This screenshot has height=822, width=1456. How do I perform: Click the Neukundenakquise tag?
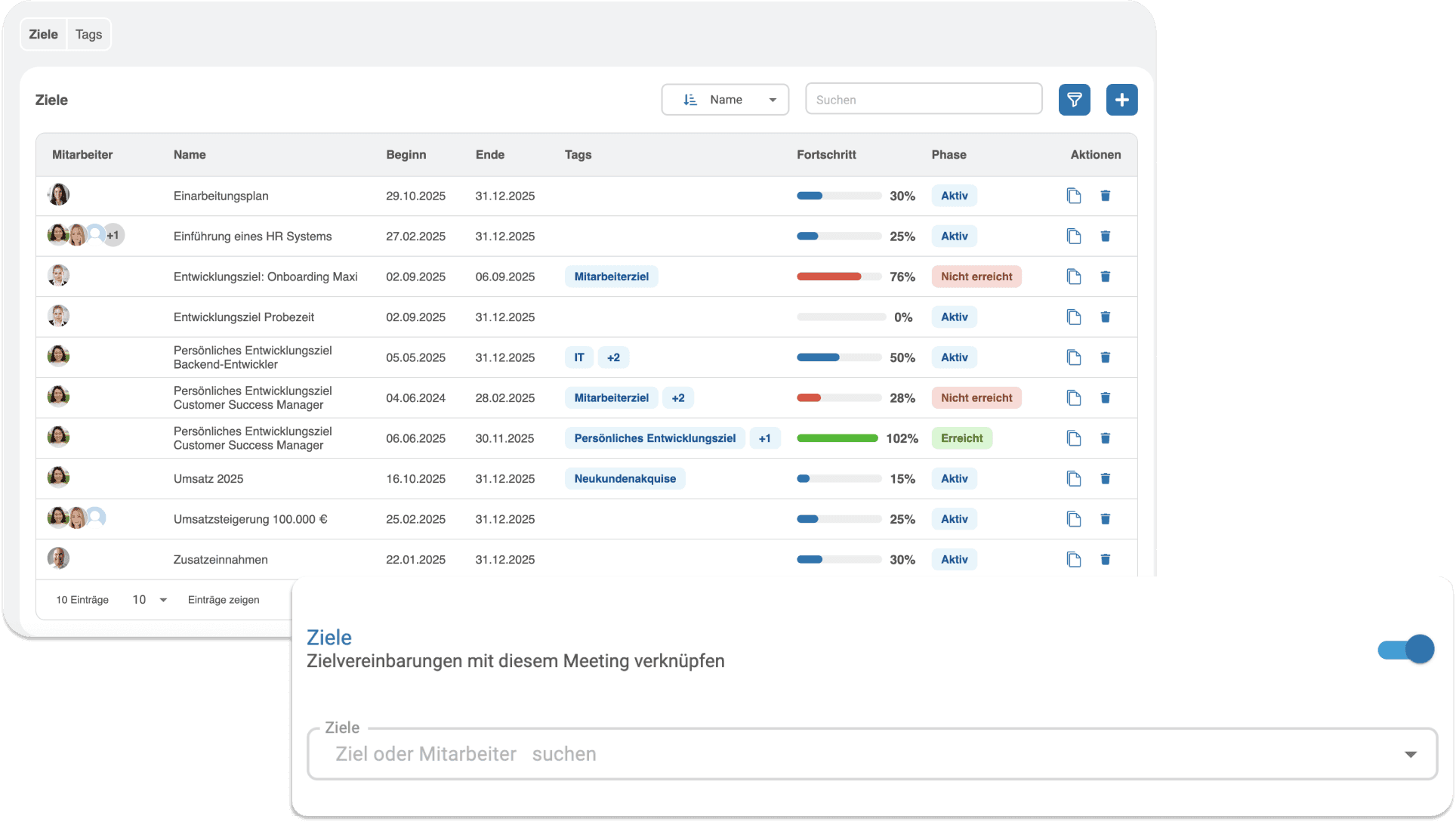[x=625, y=479]
